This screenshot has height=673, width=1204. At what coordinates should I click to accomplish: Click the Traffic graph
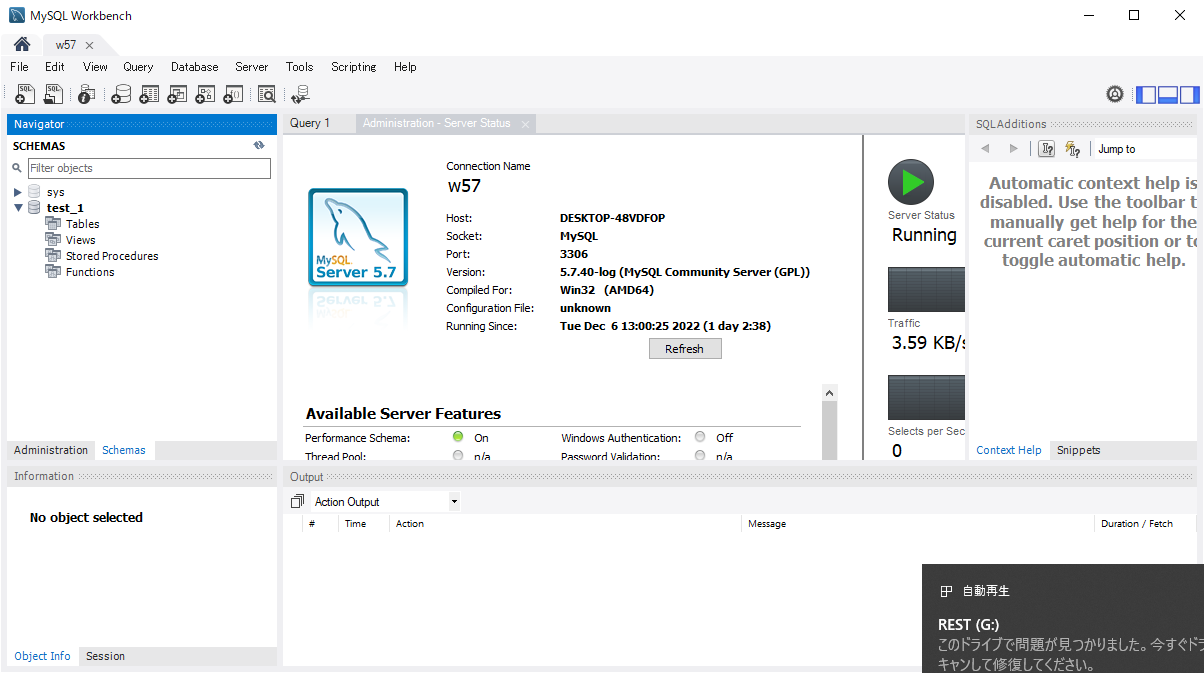pyautogui.click(x=926, y=290)
